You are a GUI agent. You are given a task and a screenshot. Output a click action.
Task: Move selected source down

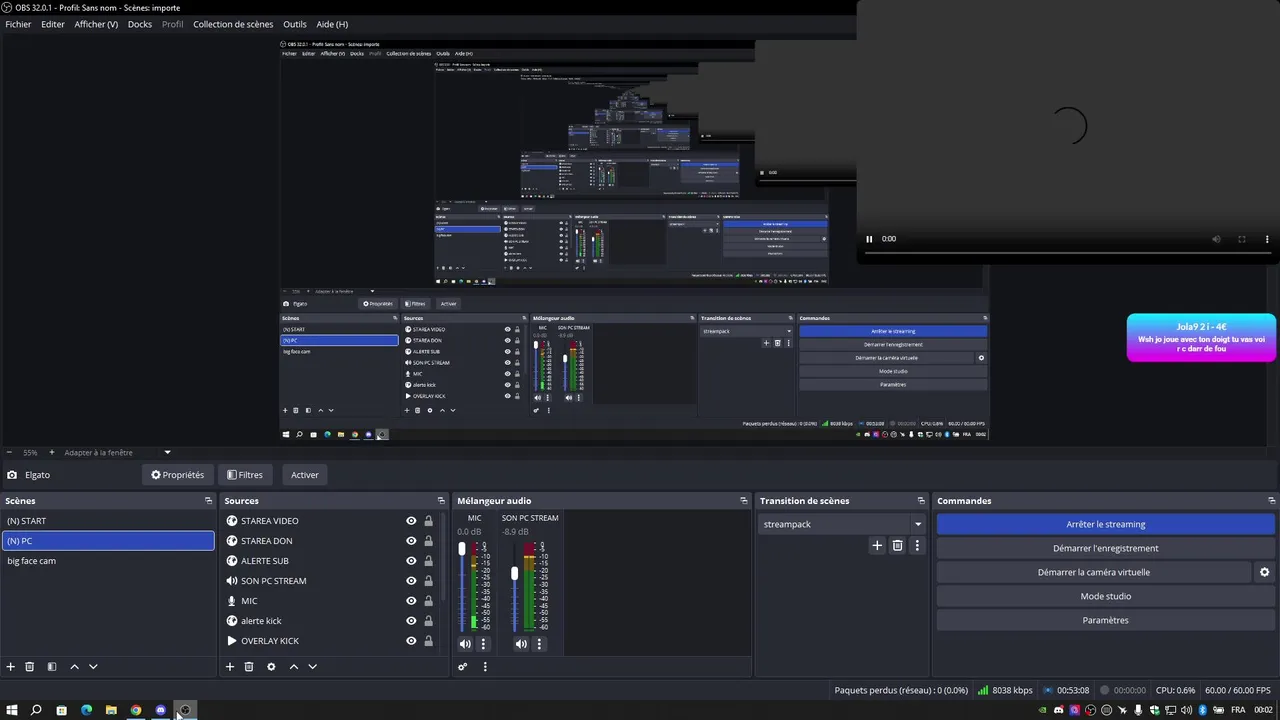pos(313,667)
